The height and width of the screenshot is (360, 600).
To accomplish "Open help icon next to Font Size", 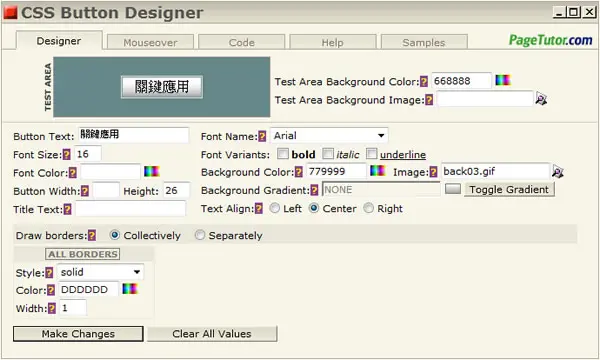I will pyautogui.click(x=67, y=155).
